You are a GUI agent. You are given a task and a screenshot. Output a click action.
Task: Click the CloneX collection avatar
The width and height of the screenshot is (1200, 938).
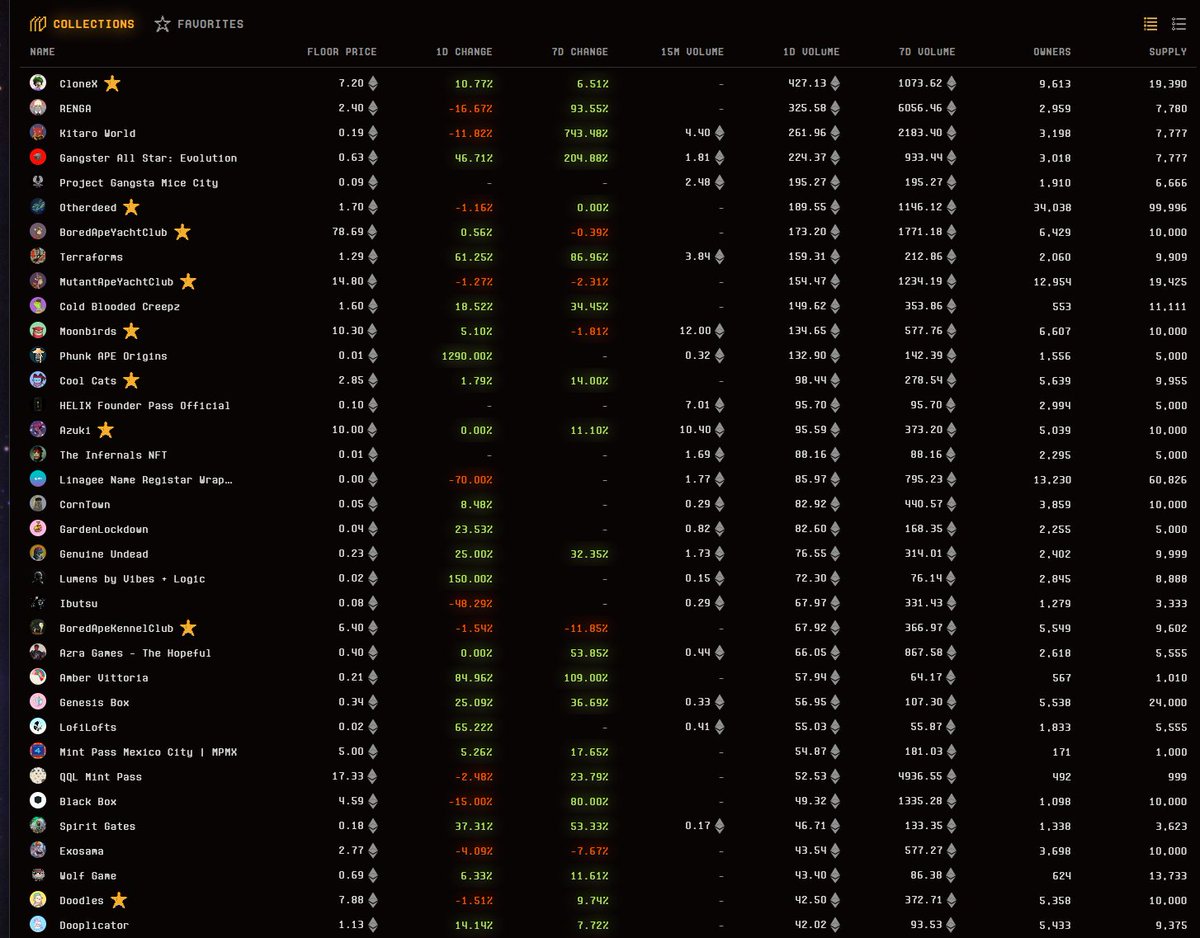pyautogui.click(x=38, y=83)
